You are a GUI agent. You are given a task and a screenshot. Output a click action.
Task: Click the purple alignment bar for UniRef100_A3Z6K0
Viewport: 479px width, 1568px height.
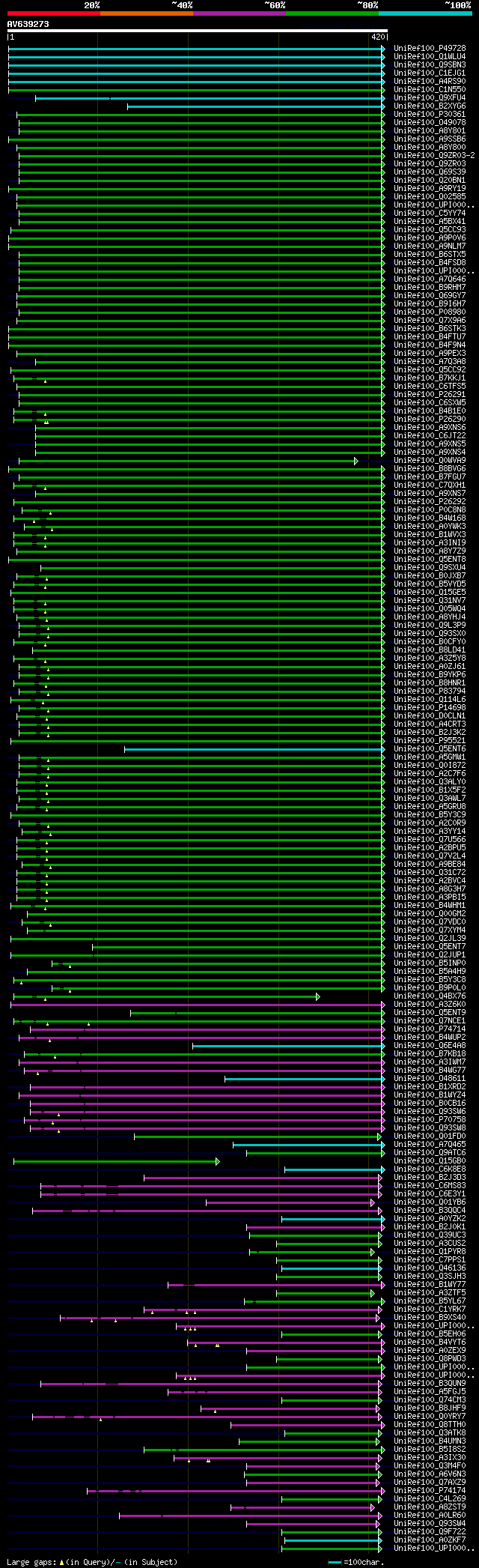coord(196,1005)
